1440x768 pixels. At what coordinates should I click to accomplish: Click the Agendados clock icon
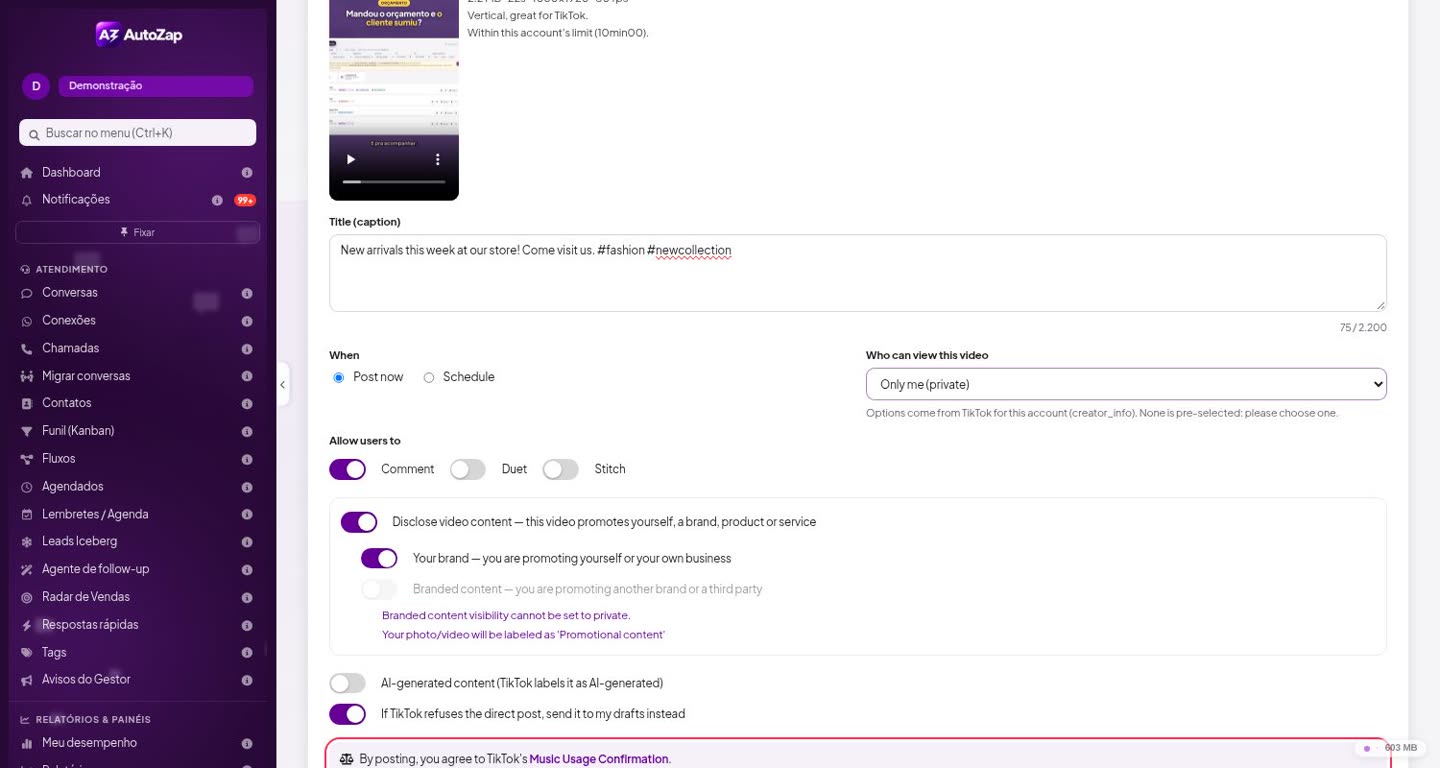(x=27, y=487)
